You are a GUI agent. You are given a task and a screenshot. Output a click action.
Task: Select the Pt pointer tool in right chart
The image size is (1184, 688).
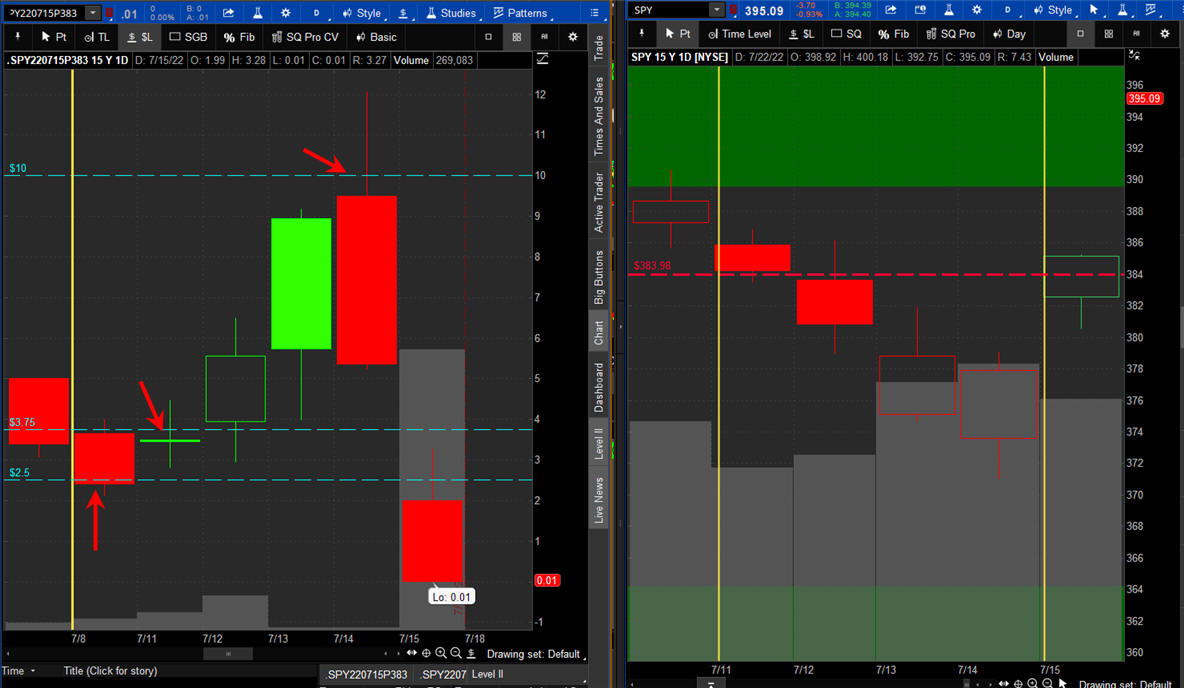coord(677,33)
